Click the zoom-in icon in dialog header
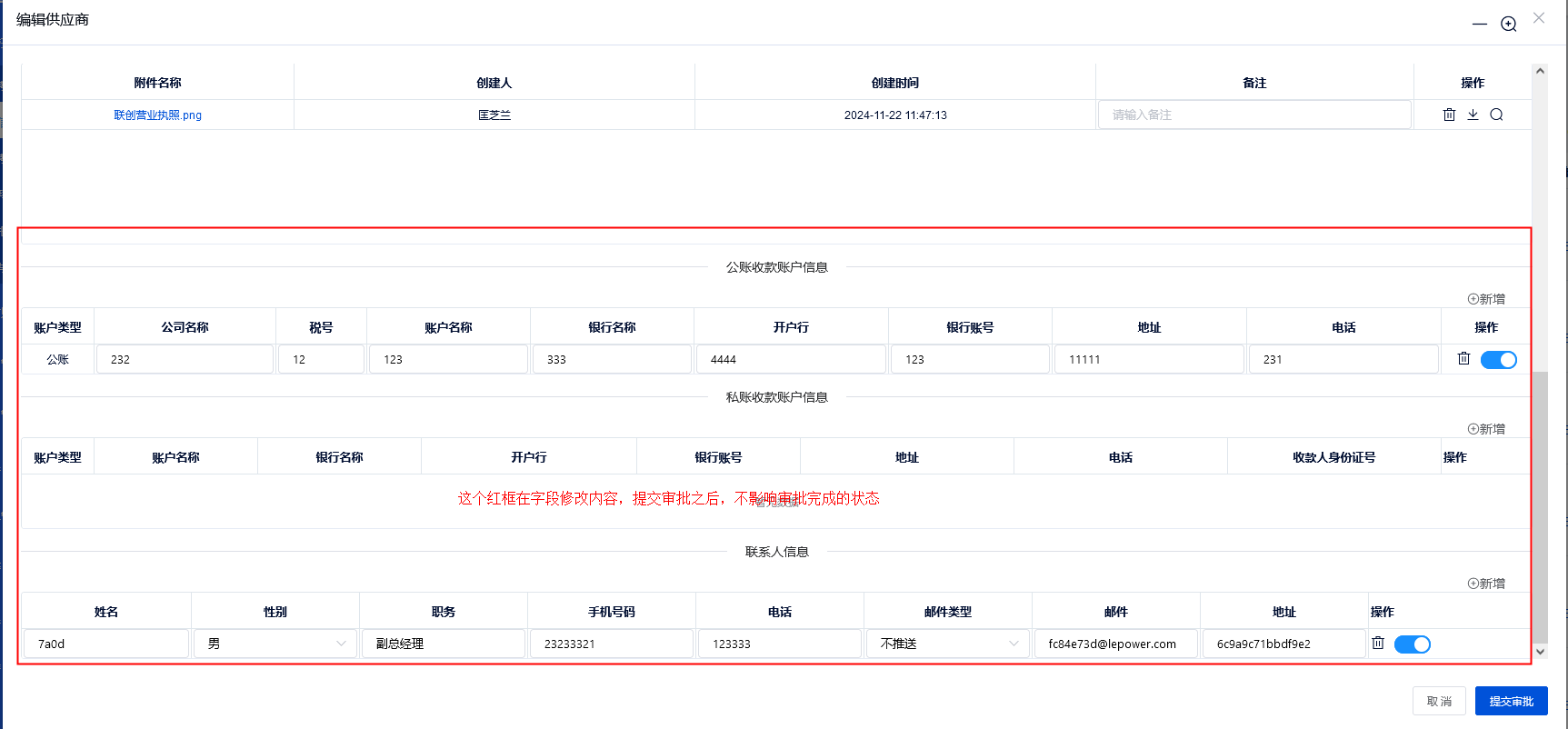This screenshot has width=1568, height=729. [1508, 24]
